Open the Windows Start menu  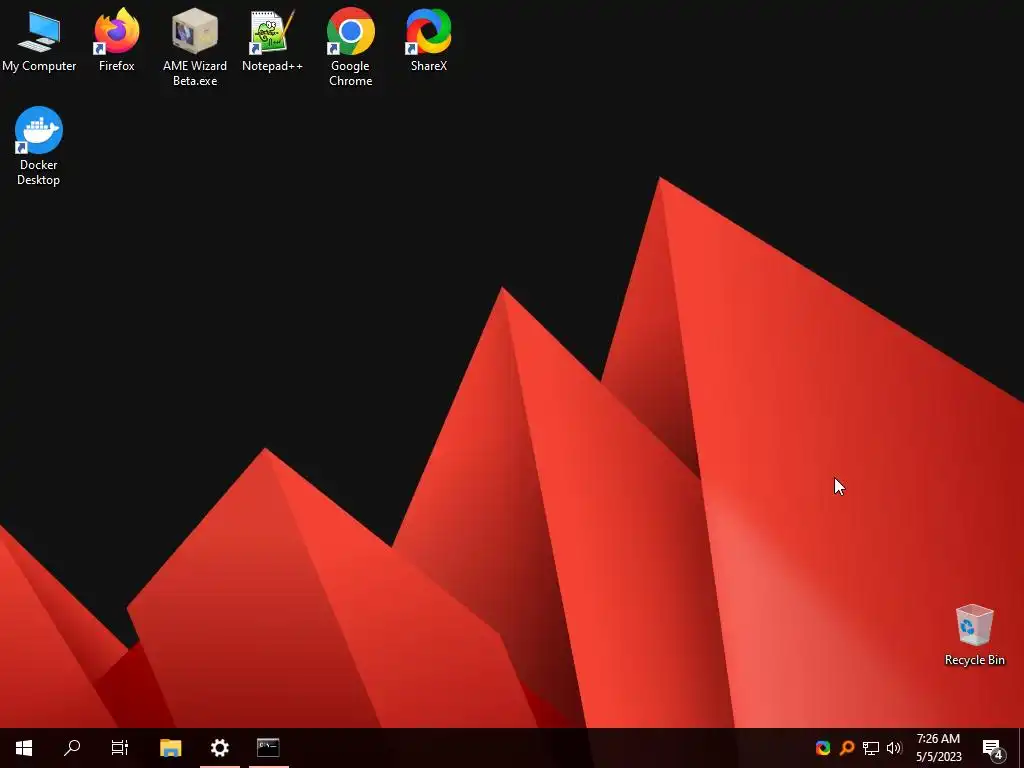tap(24, 748)
